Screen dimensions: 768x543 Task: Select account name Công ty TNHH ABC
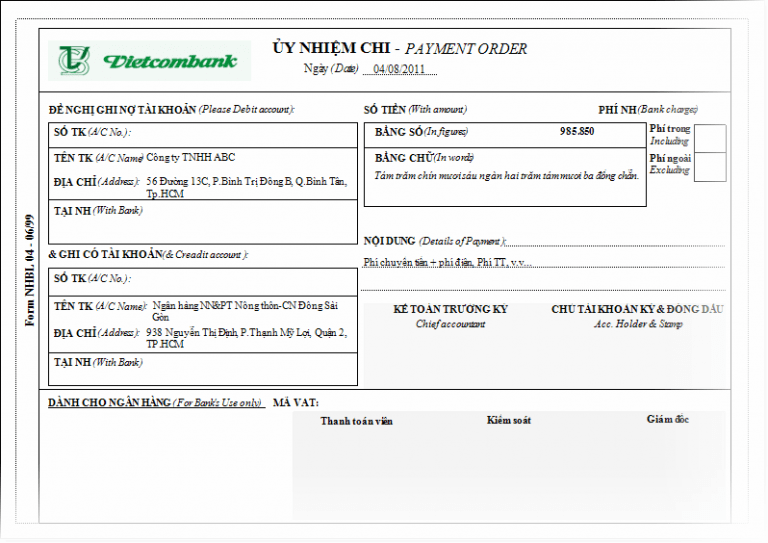tap(191, 157)
